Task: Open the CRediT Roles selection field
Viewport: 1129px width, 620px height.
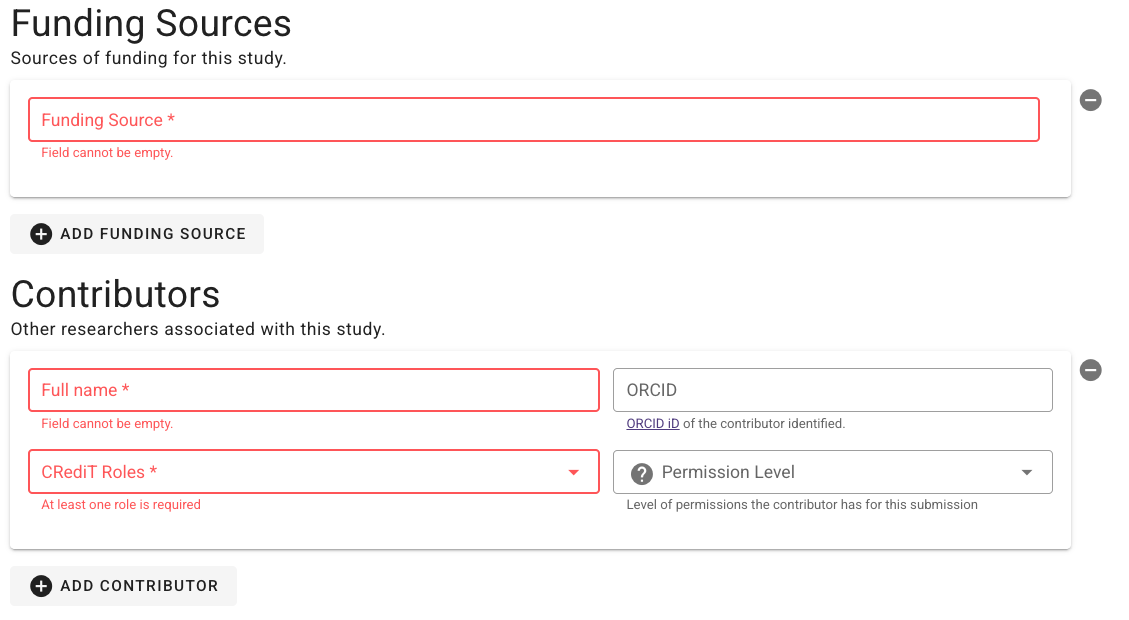Action: pyautogui.click(x=314, y=472)
